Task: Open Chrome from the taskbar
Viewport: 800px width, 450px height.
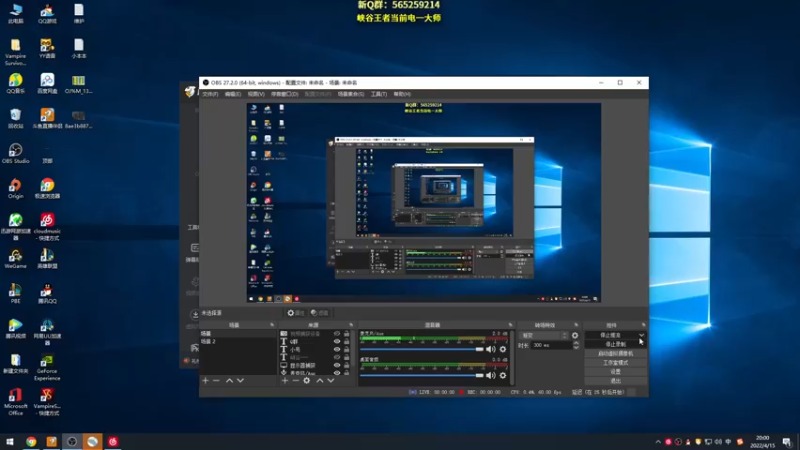Action: pos(31,441)
